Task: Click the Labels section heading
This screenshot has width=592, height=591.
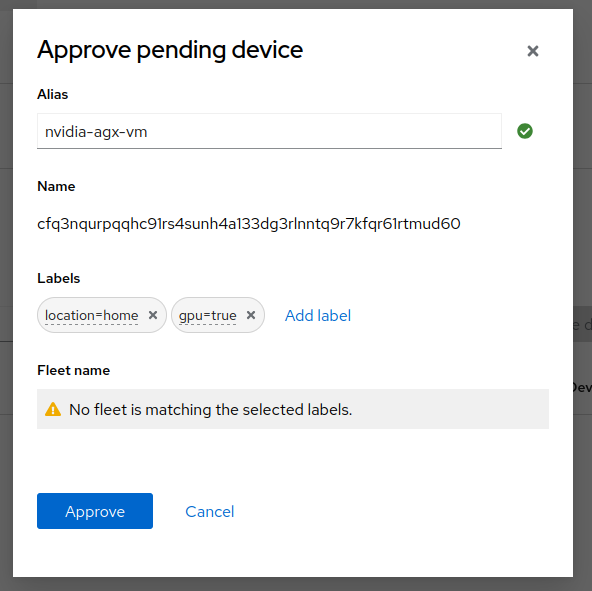Action: (x=59, y=278)
